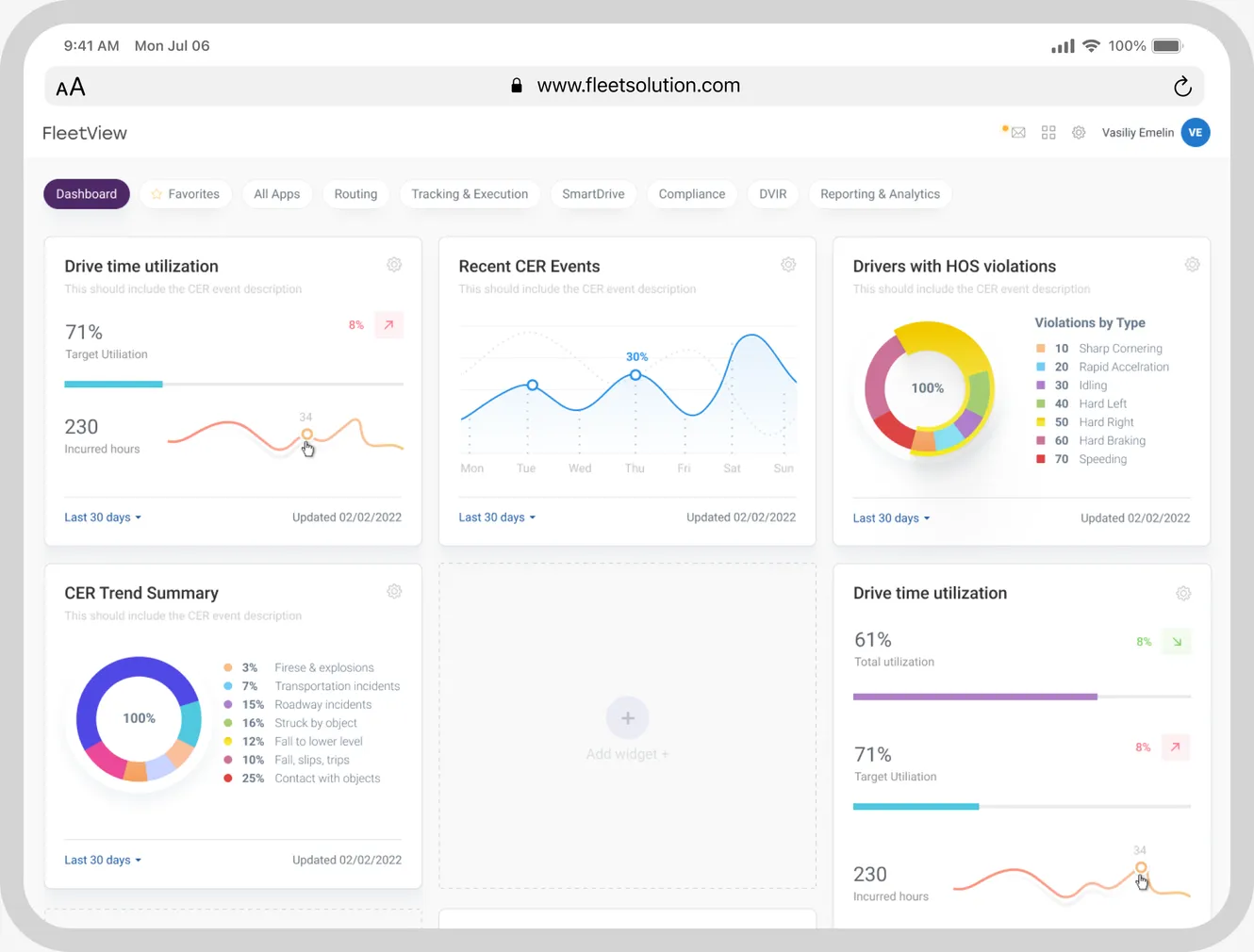Click the Vasiliy Emelin username
1254x952 pixels.
[1138, 133]
